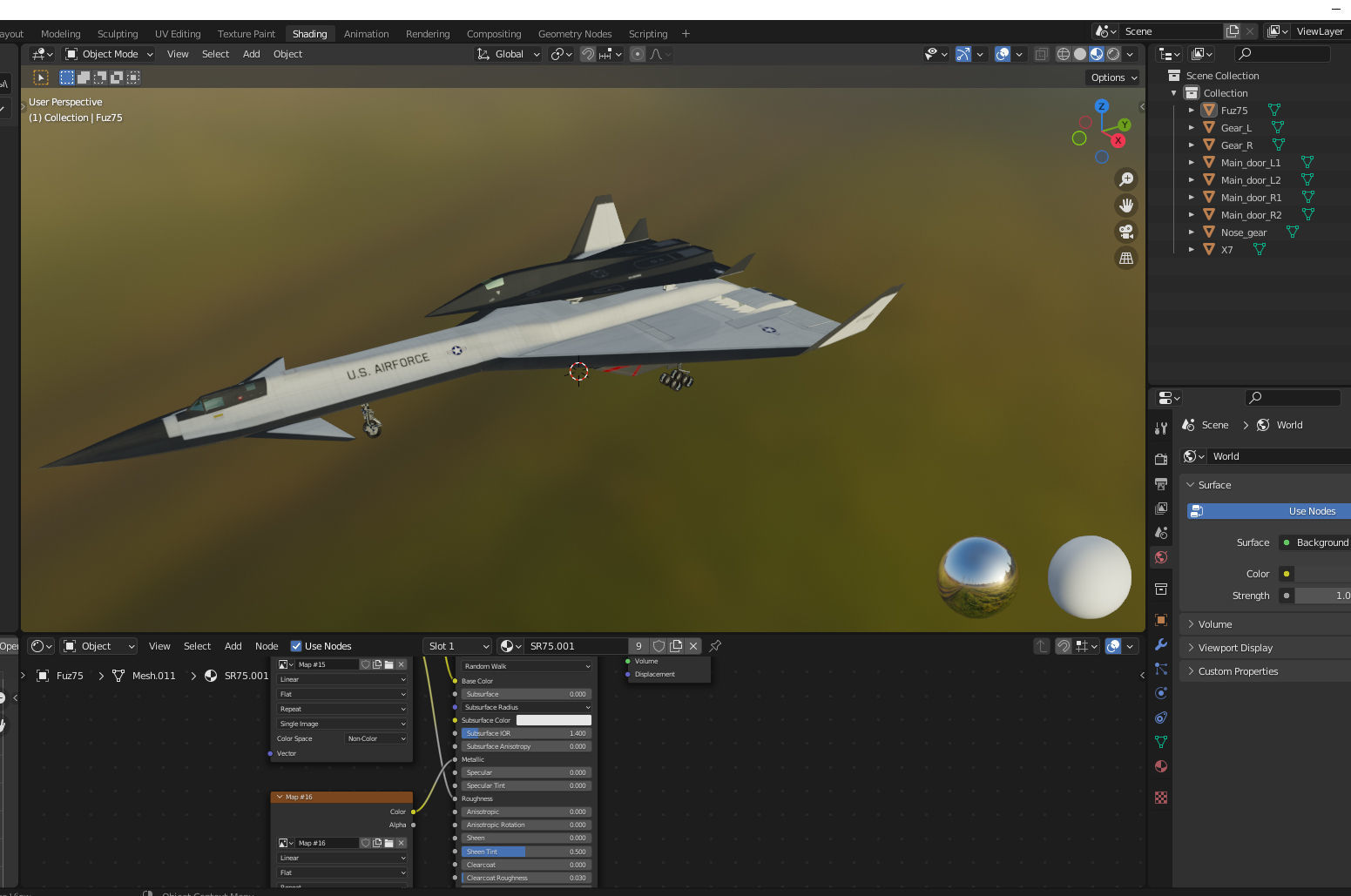Viewport: 1351px width, 896px height.
Task: Open the viewport Options dropdown
Action: pos(1114,77)
